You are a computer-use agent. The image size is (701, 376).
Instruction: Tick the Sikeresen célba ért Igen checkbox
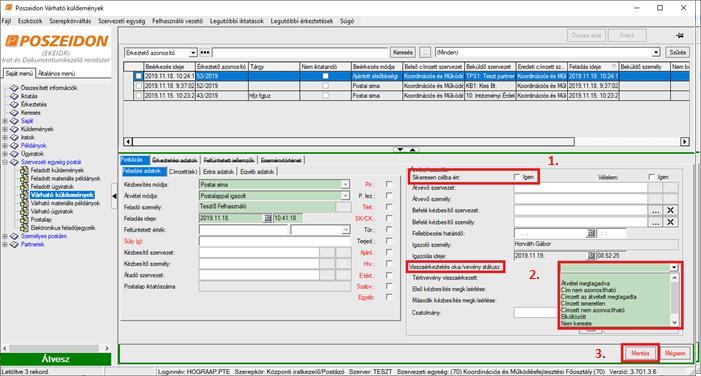[517, 177]
